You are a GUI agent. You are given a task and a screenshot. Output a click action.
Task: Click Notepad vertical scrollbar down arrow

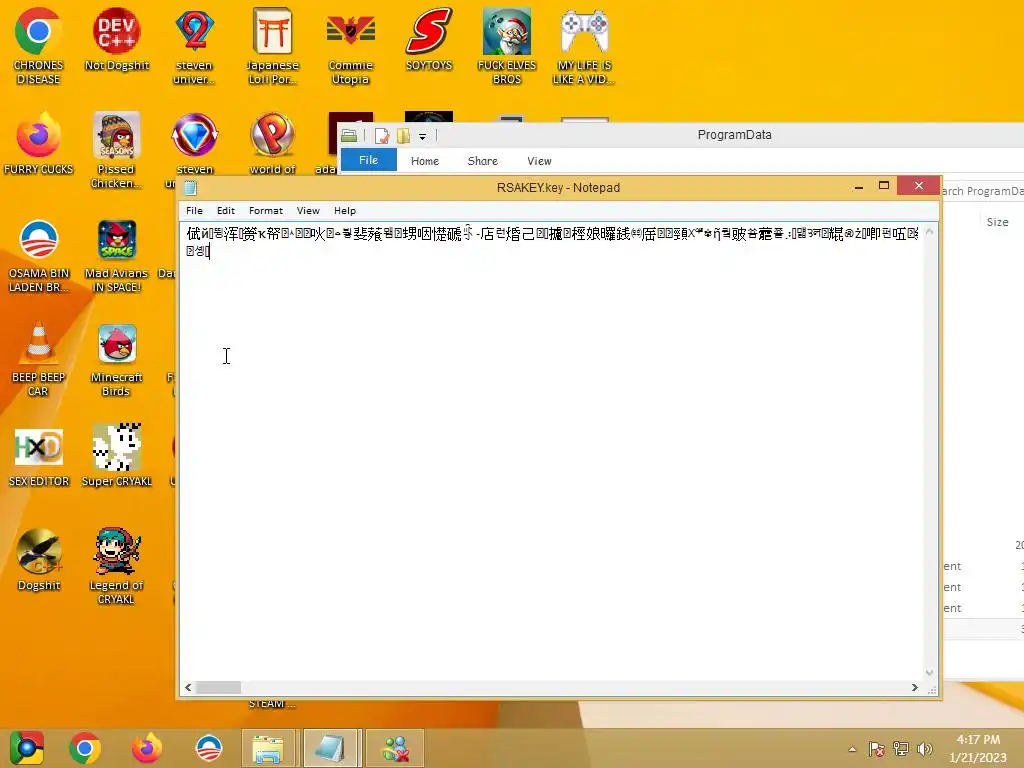[x=929, y=672]
